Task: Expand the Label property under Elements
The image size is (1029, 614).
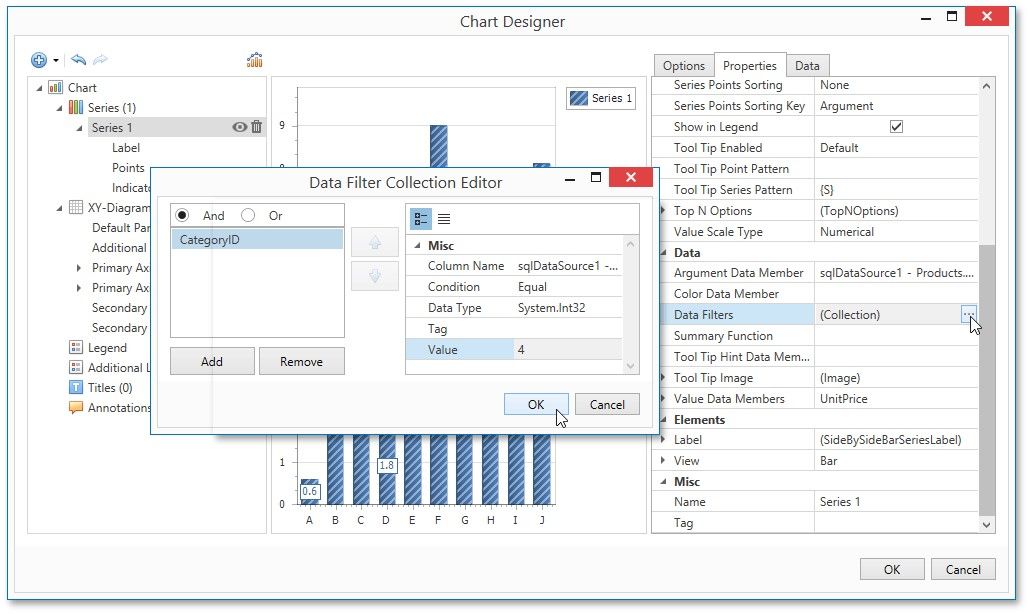Action: pyautogui.click(x=663, y=440)
